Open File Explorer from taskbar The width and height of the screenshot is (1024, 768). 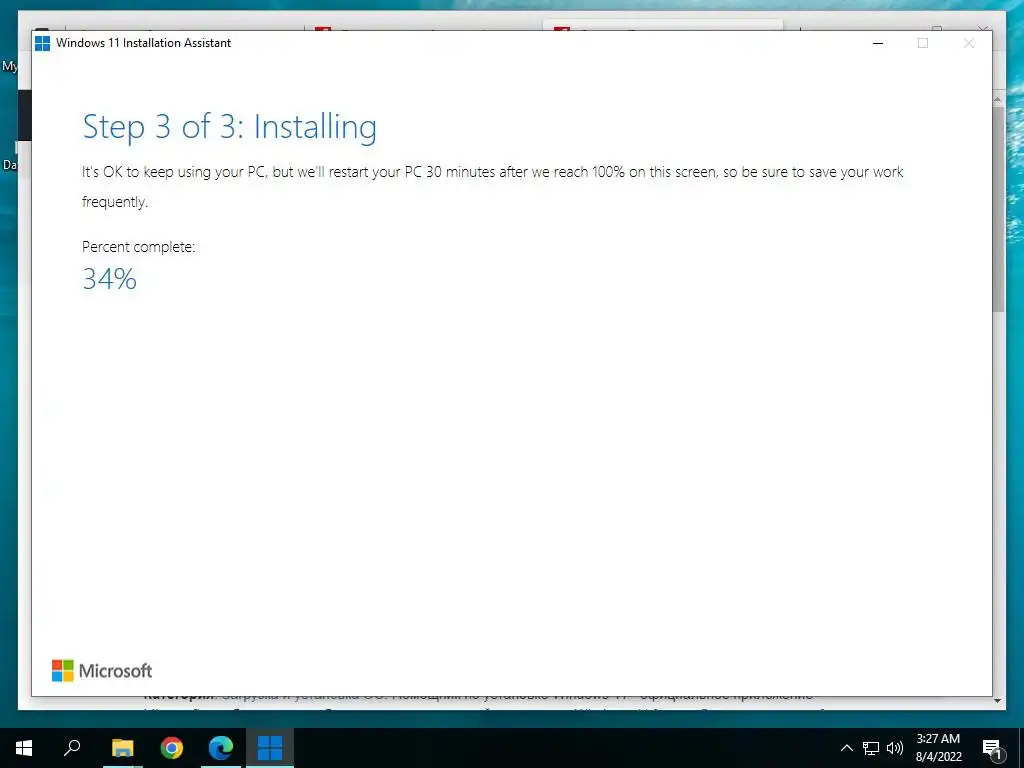[122, 748]
